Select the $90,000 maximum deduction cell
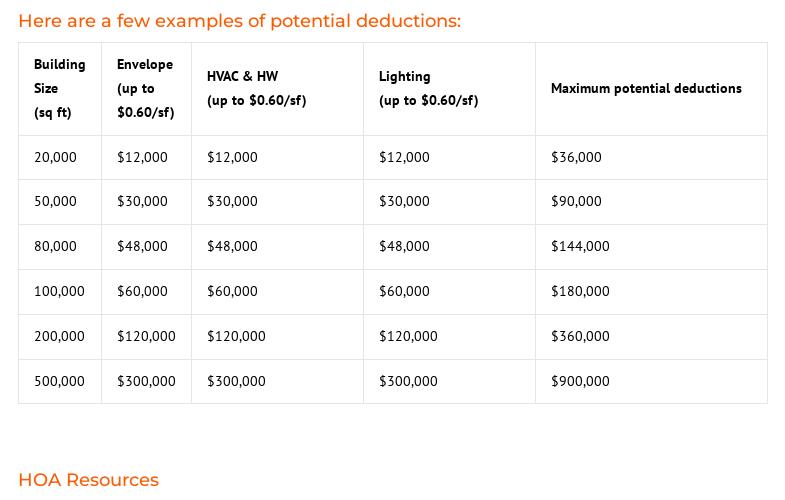Viewport: 785px width, 500px height. [x=651, y=202]
